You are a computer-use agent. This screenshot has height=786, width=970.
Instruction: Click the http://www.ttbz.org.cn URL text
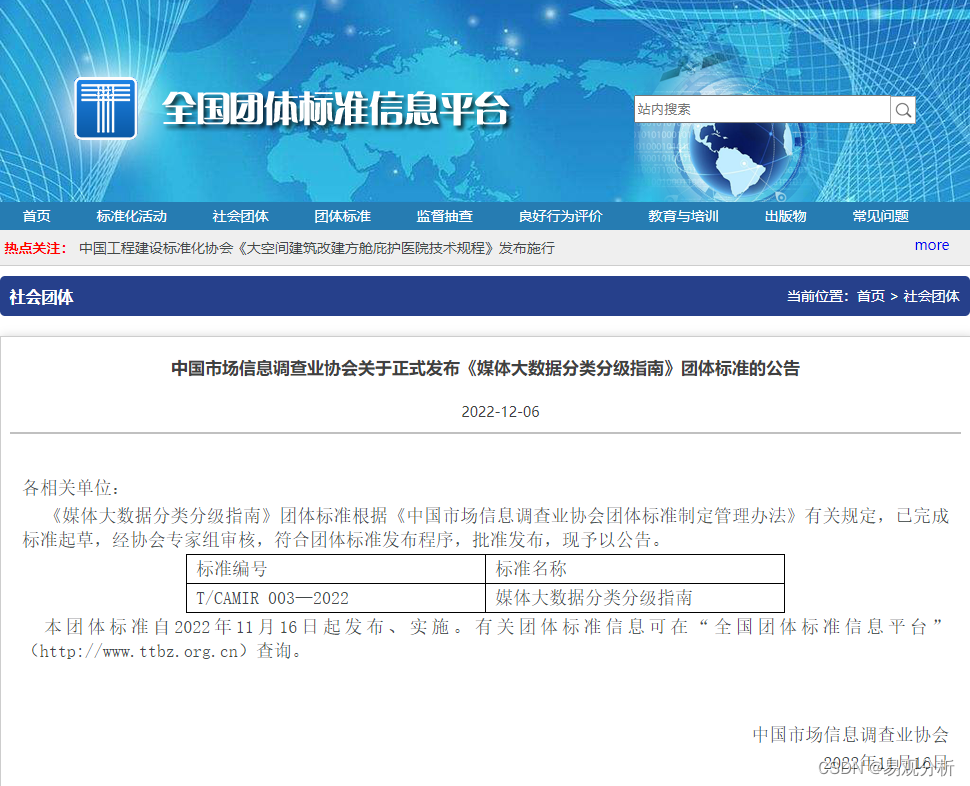click(x=139, y=651)
